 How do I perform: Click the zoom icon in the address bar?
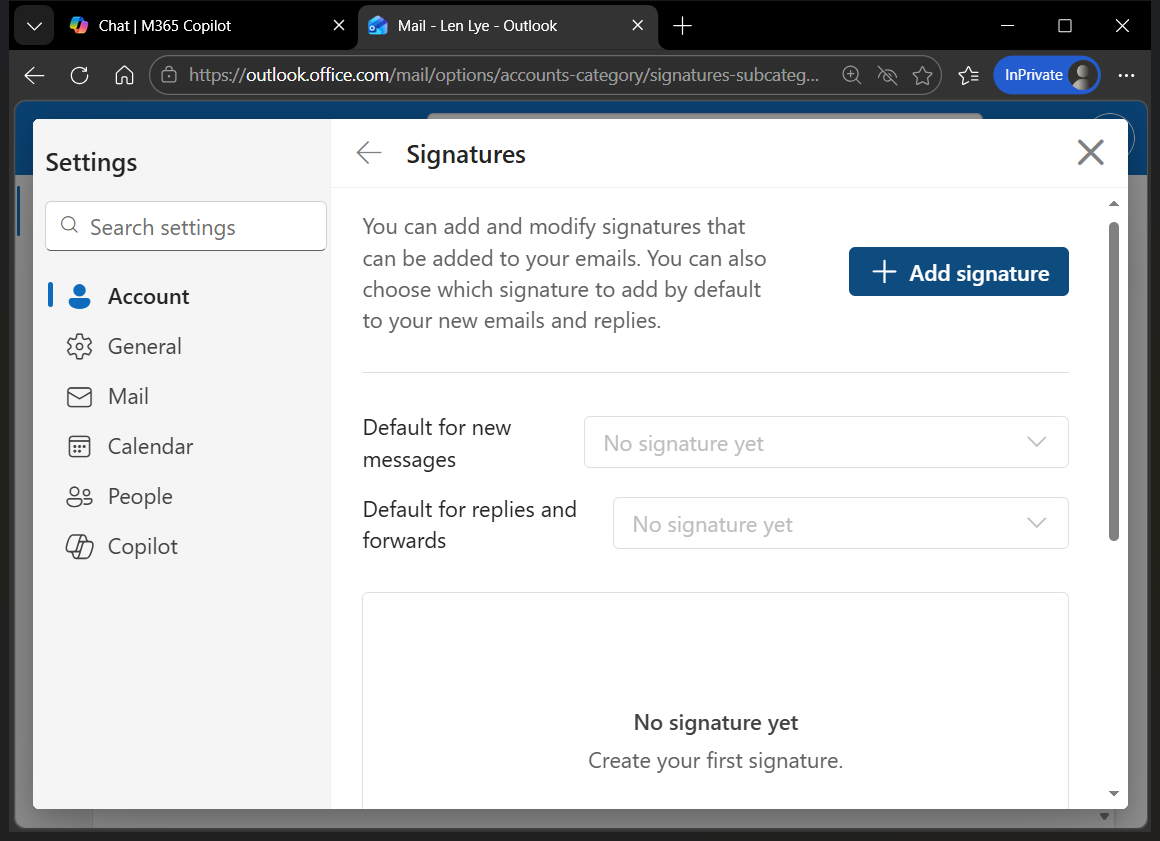point(851,74)
